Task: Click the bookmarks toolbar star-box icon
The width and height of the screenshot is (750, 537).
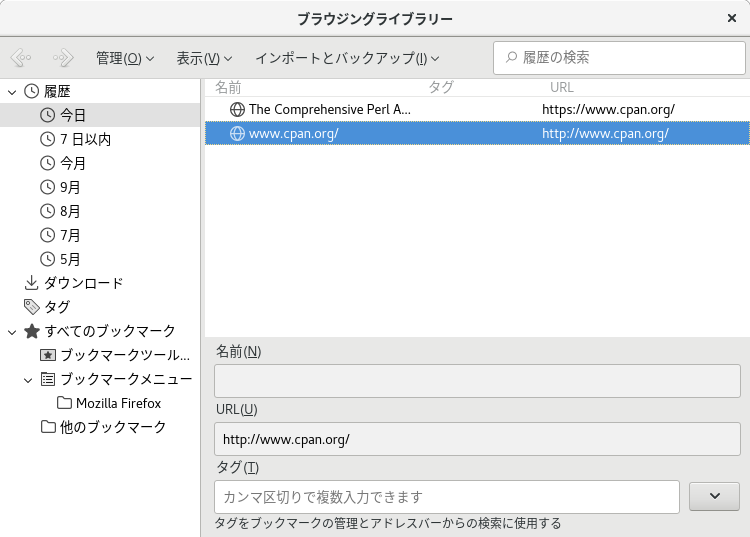Action: (x=48, y=355)
